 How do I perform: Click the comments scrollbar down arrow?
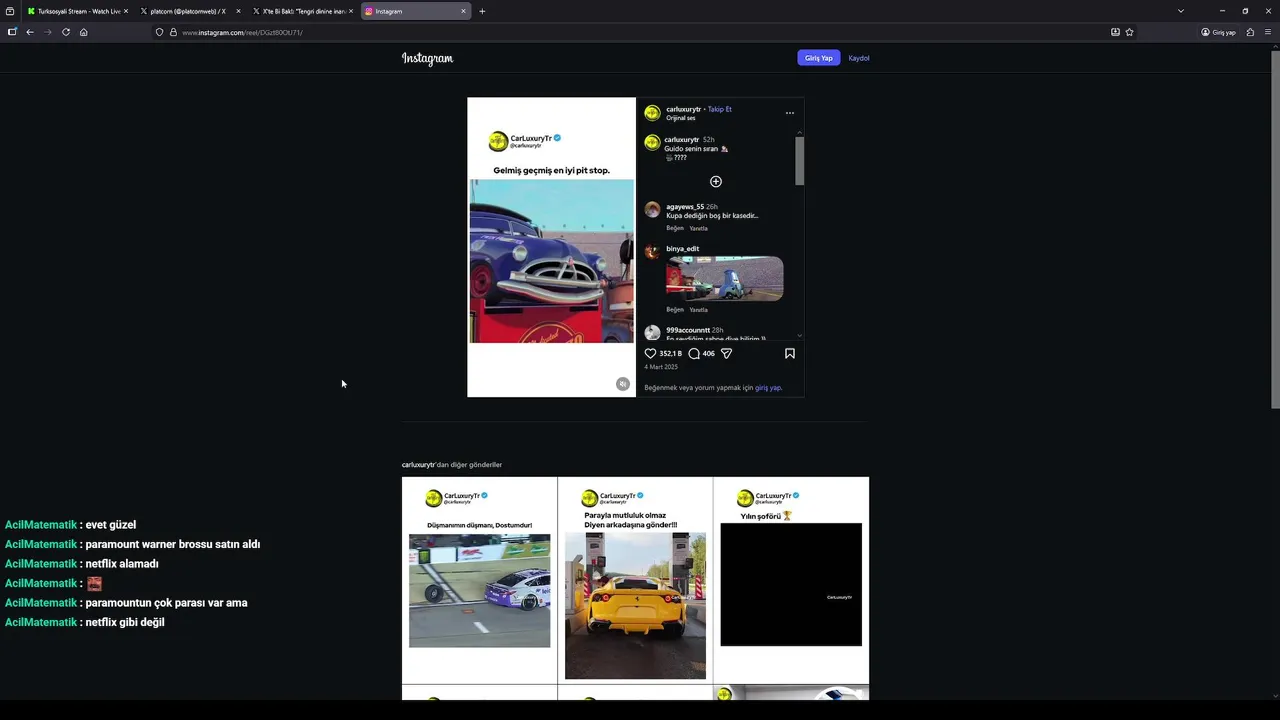point(799,336)
